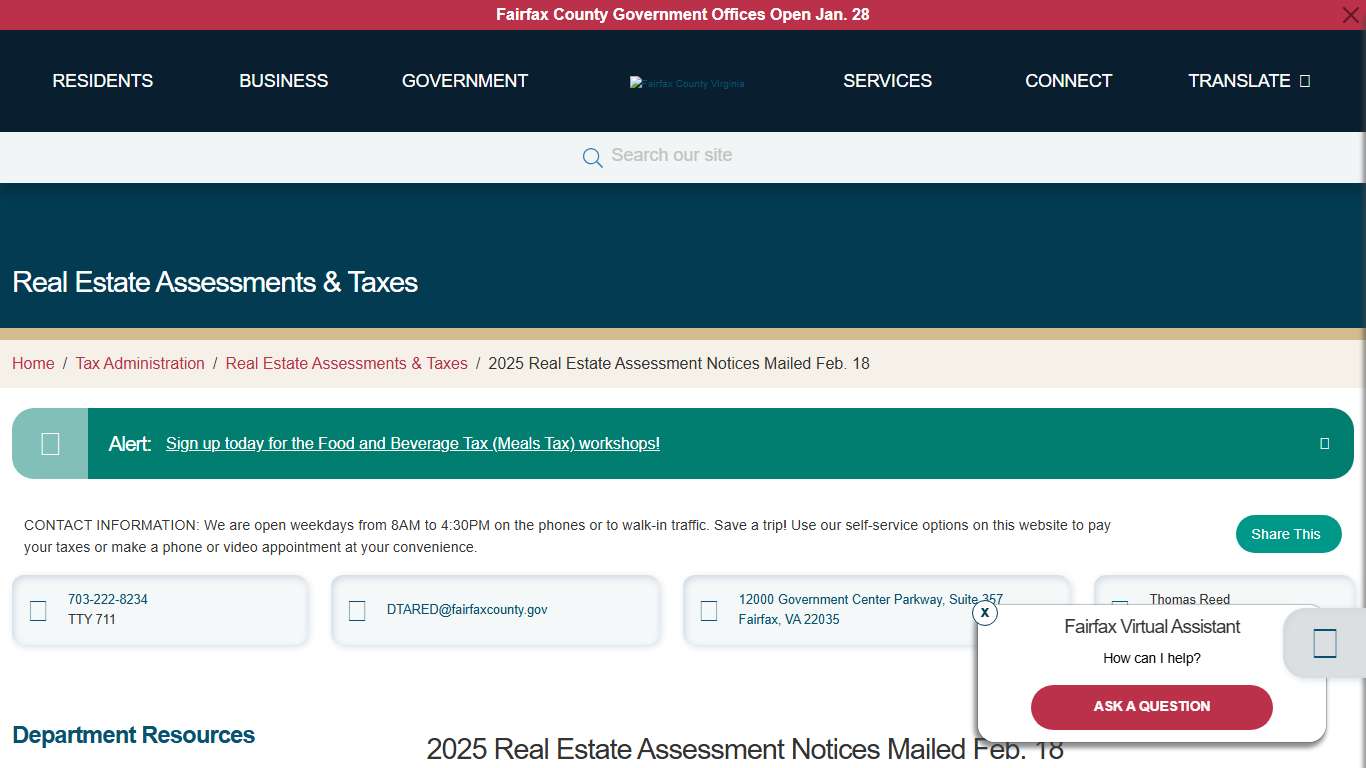Viewport: 1366px width, 768px height.
Task: Click the envelope icon beside DTARED@fairfaxcounty.gov
Action: 357,610
